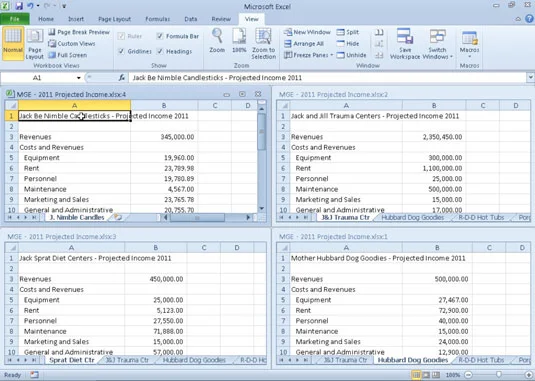Expand the formula bar
535x381 pixels.
(x=530, y=77)
